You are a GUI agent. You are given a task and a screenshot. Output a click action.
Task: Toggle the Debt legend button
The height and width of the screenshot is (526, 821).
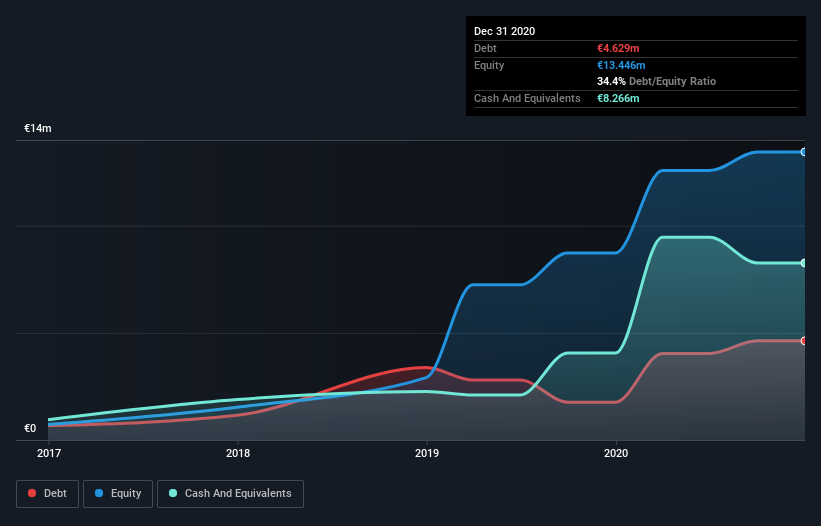(x=48, y=494)
